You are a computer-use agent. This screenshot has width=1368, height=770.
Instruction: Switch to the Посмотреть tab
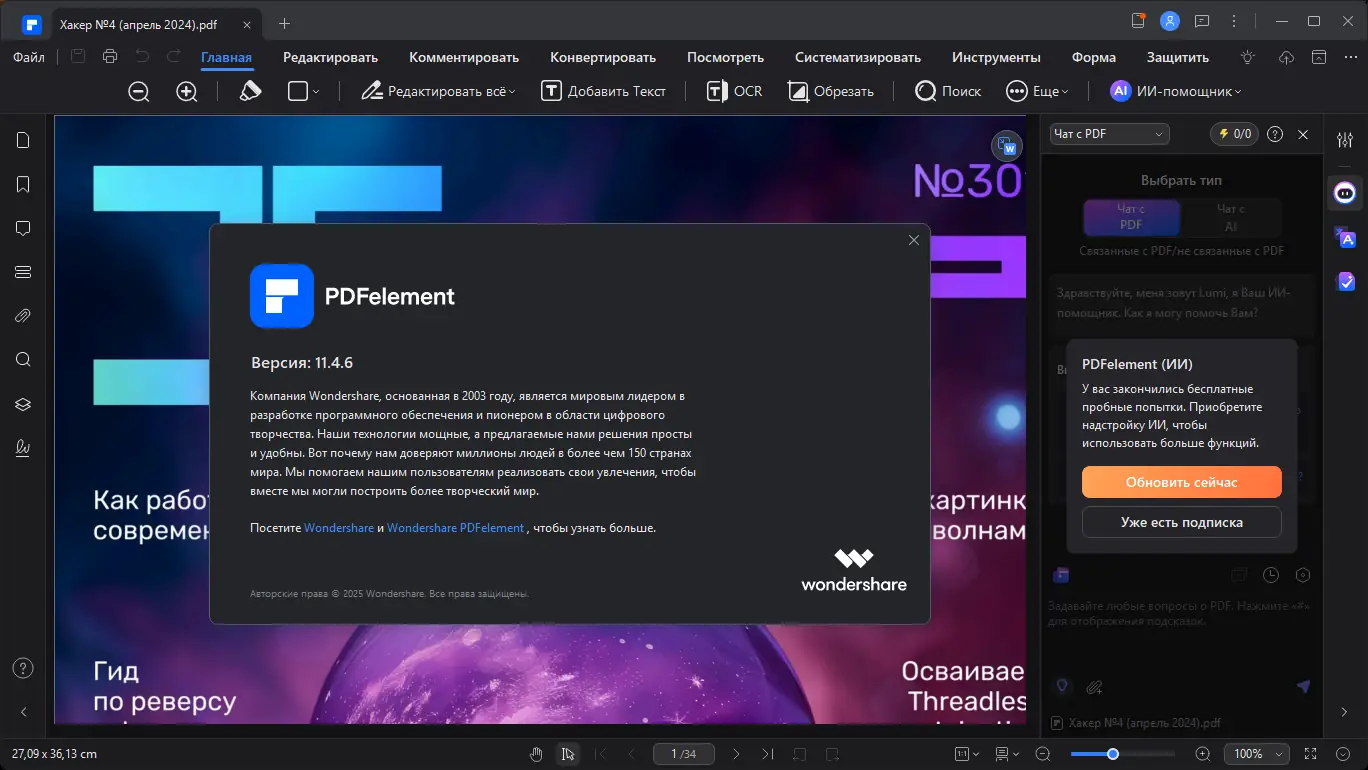tap(725, 57)
